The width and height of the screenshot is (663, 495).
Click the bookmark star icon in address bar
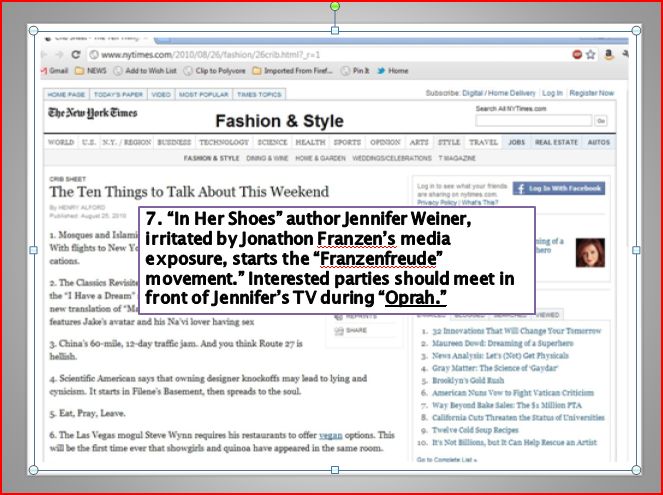point(591,55)
